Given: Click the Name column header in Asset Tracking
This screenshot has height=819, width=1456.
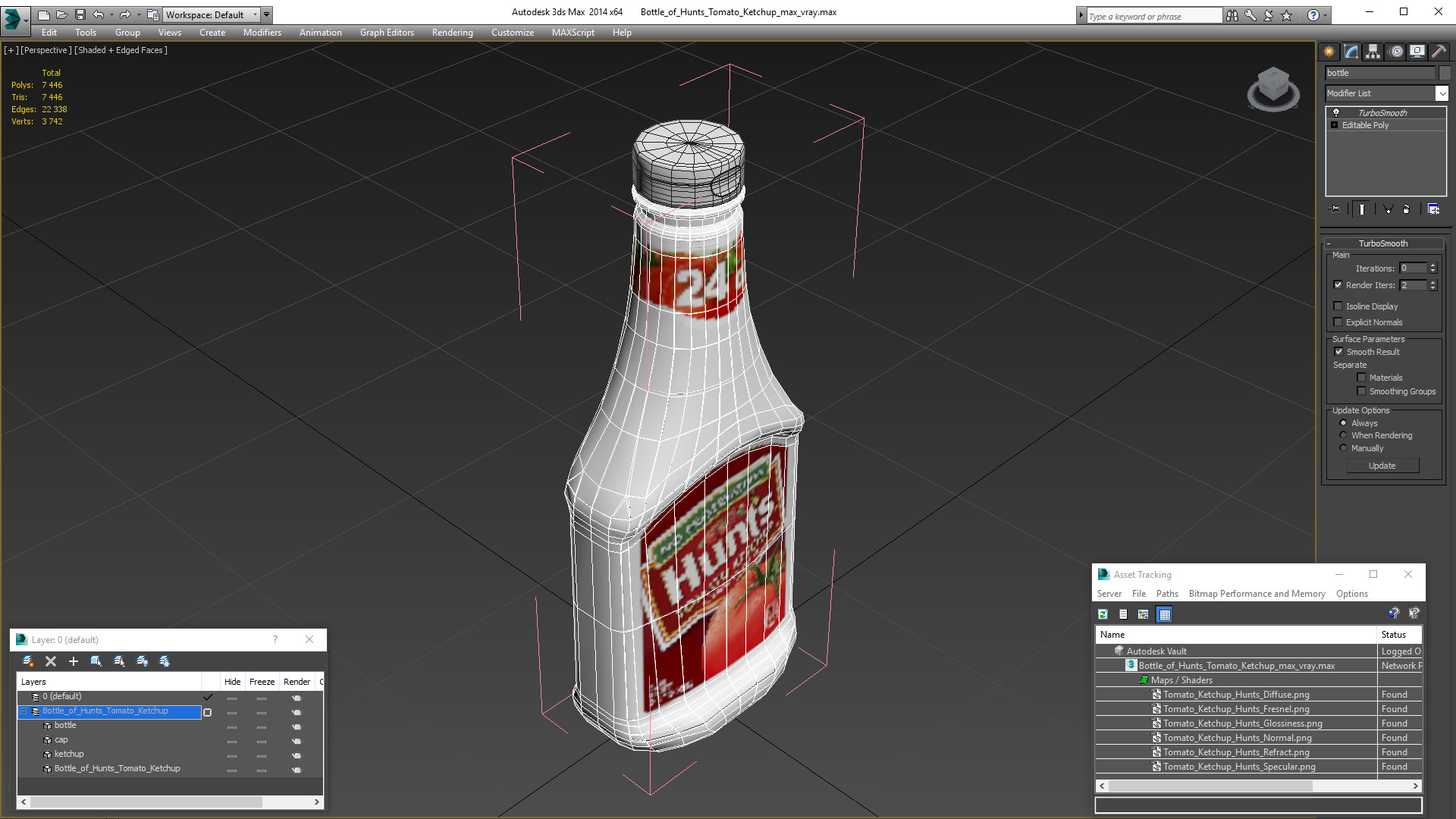Looking at the screenshot, I should 1237,635.
